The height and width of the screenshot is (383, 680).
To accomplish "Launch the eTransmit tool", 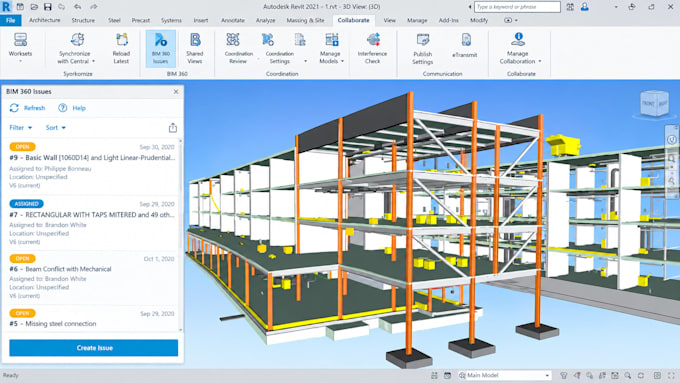I will pyautogui.click(x=465, y=45).
